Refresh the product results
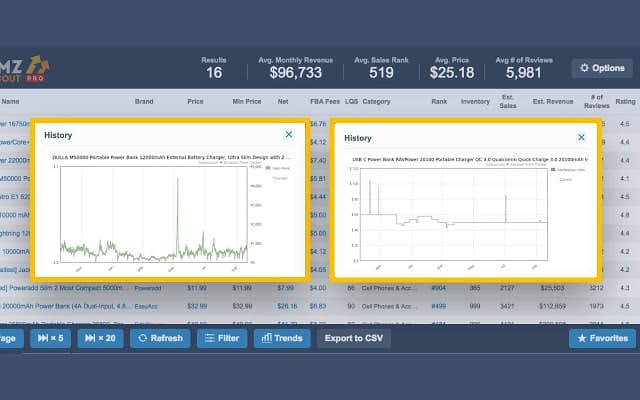Image resolution: width=640 pixels, height=400 pixels. pyautogui.click(x=160, y=338)
